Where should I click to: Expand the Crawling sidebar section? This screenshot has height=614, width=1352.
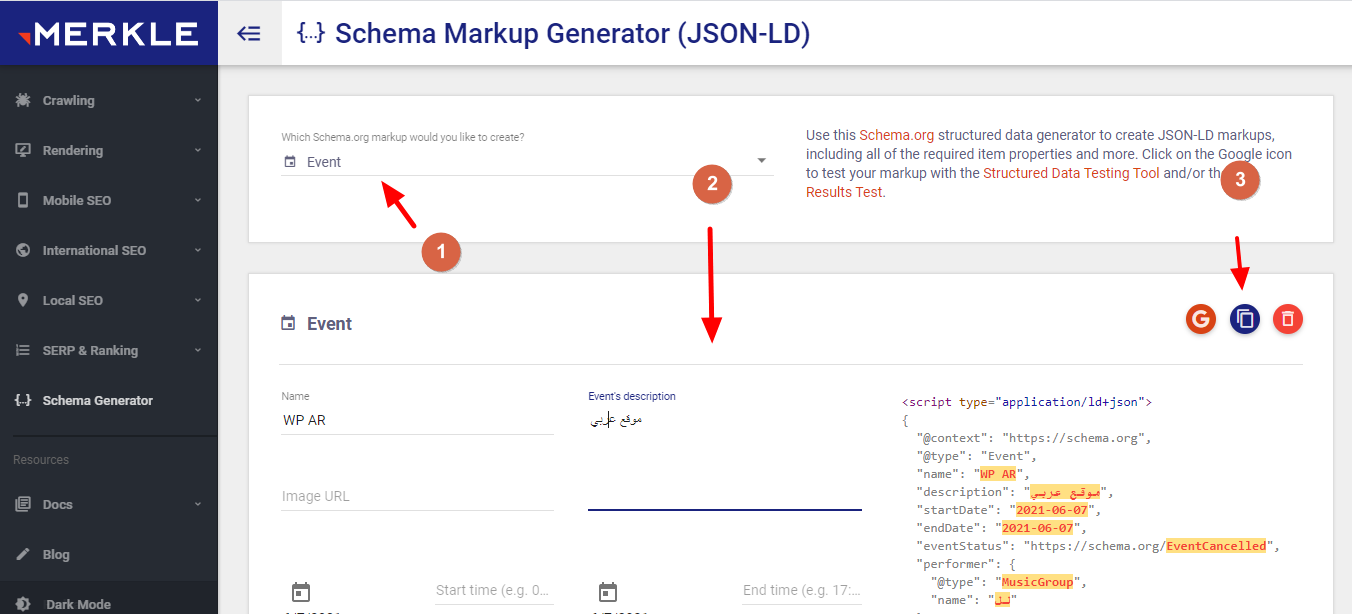click(108, 100)
